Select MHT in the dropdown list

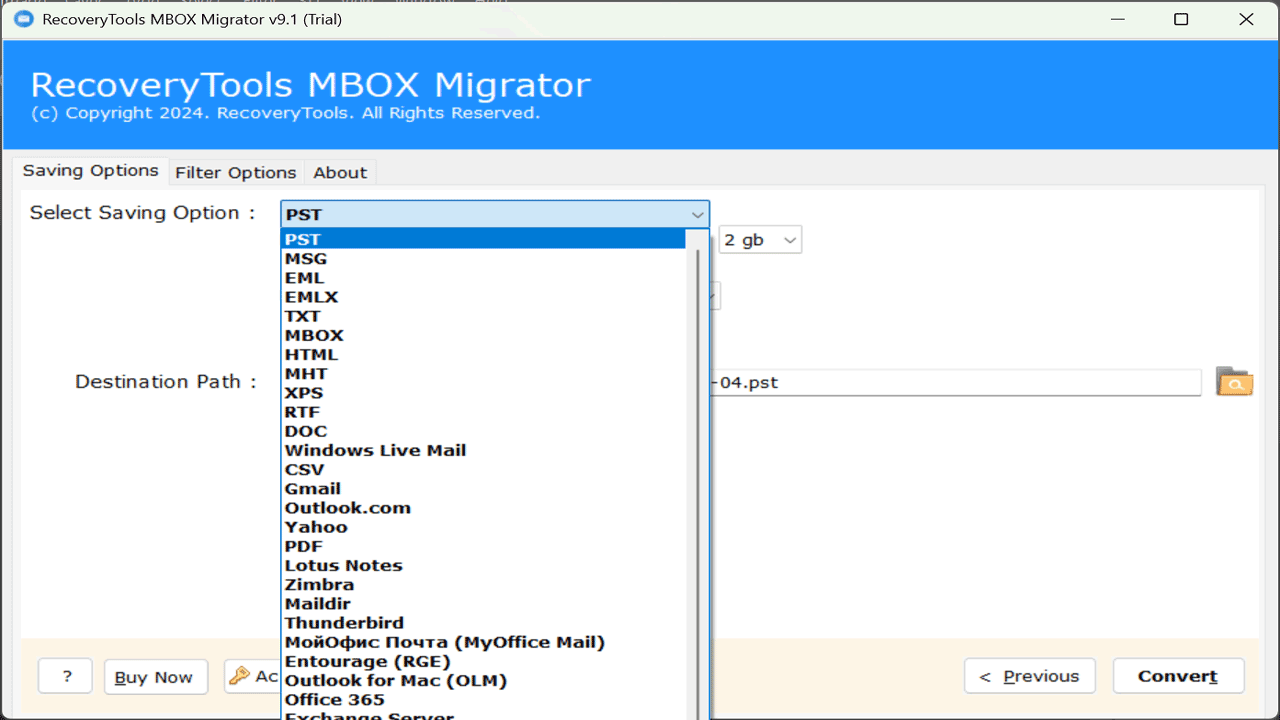click(x=483, y=373)
